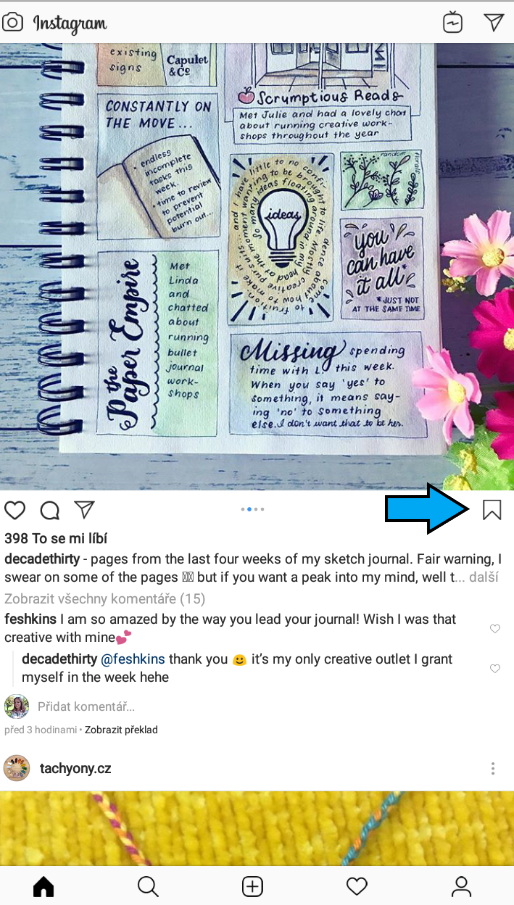Screen dimensions: 514x905
Task: Like decadethirty's reply with its small heart
Action: tap(495, 668)
